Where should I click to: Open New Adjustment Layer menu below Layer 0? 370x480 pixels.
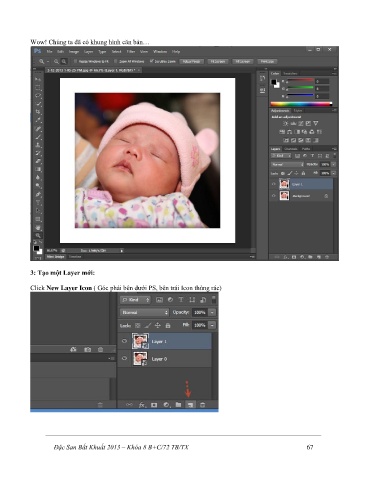[166, 405]
